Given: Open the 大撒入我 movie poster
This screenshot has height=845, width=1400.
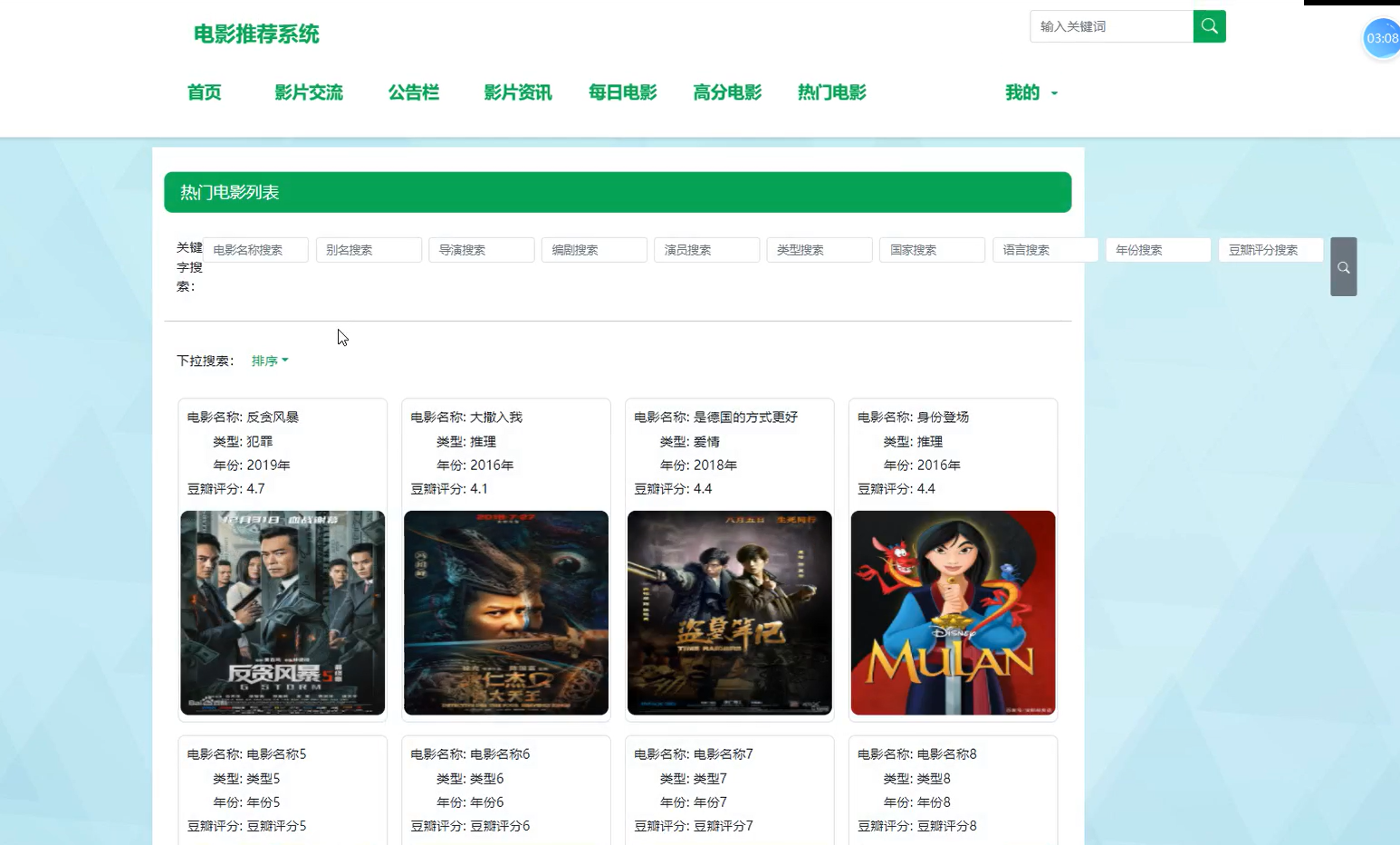Looking at the screenshot, I should [x=506, y=613].
